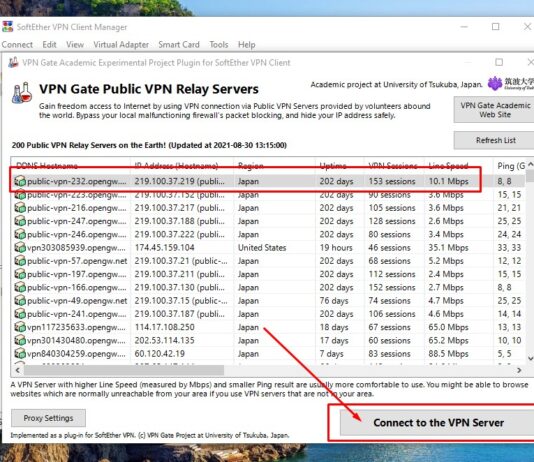The width and height of the screenshot is (534, 462).
Task: Open the Edit menu
Action: point(49,45)
